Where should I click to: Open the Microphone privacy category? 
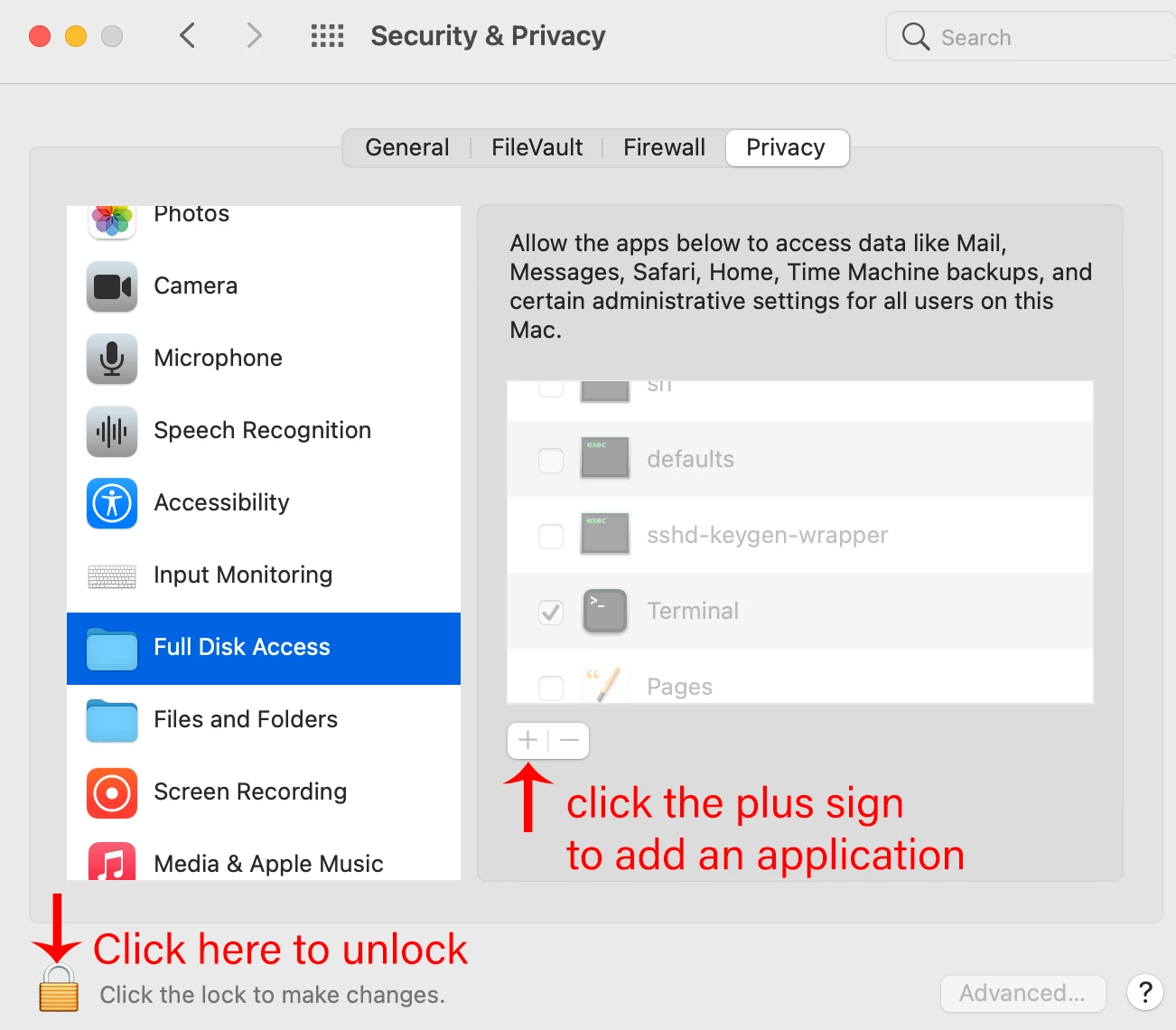[x=264, y=359]
